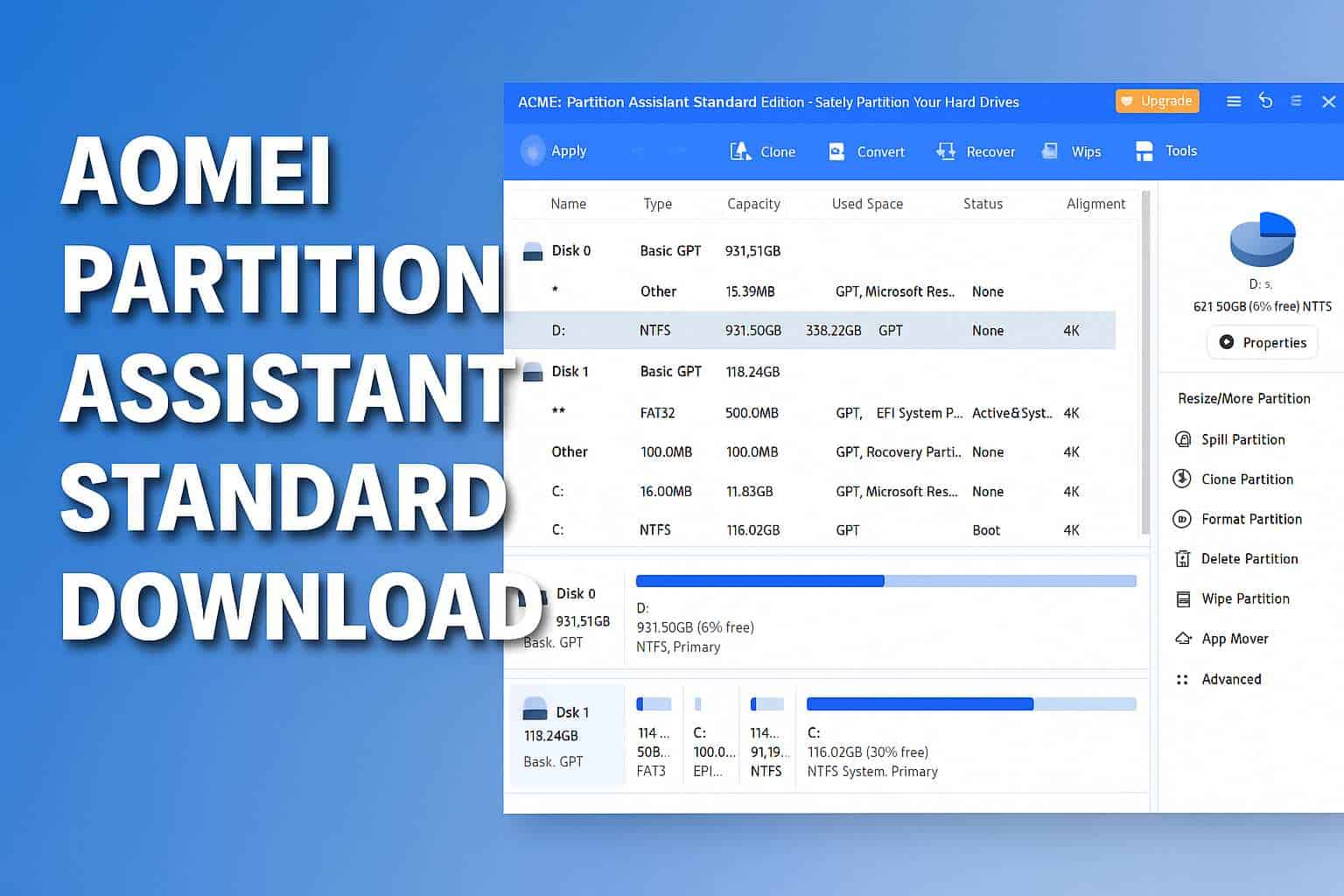Image resolution: width=1344 pixels, height=896 pixels.
Task: Click the partition list vertical scrollbar
Action: [x=1145, y=363]
